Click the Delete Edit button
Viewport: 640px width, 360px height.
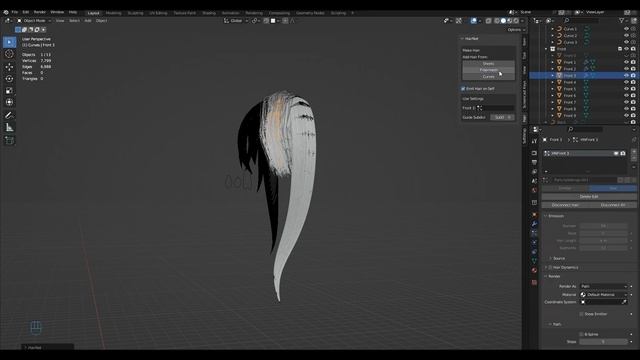[589, 196]
